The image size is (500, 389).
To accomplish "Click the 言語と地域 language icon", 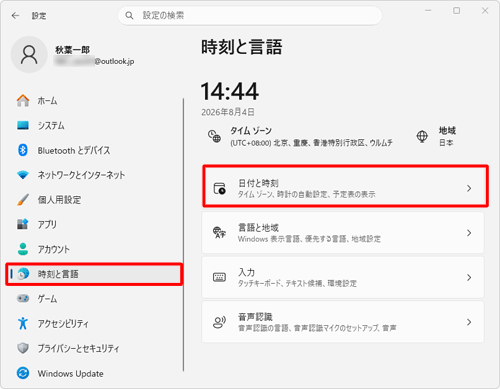I will (219, 232).
